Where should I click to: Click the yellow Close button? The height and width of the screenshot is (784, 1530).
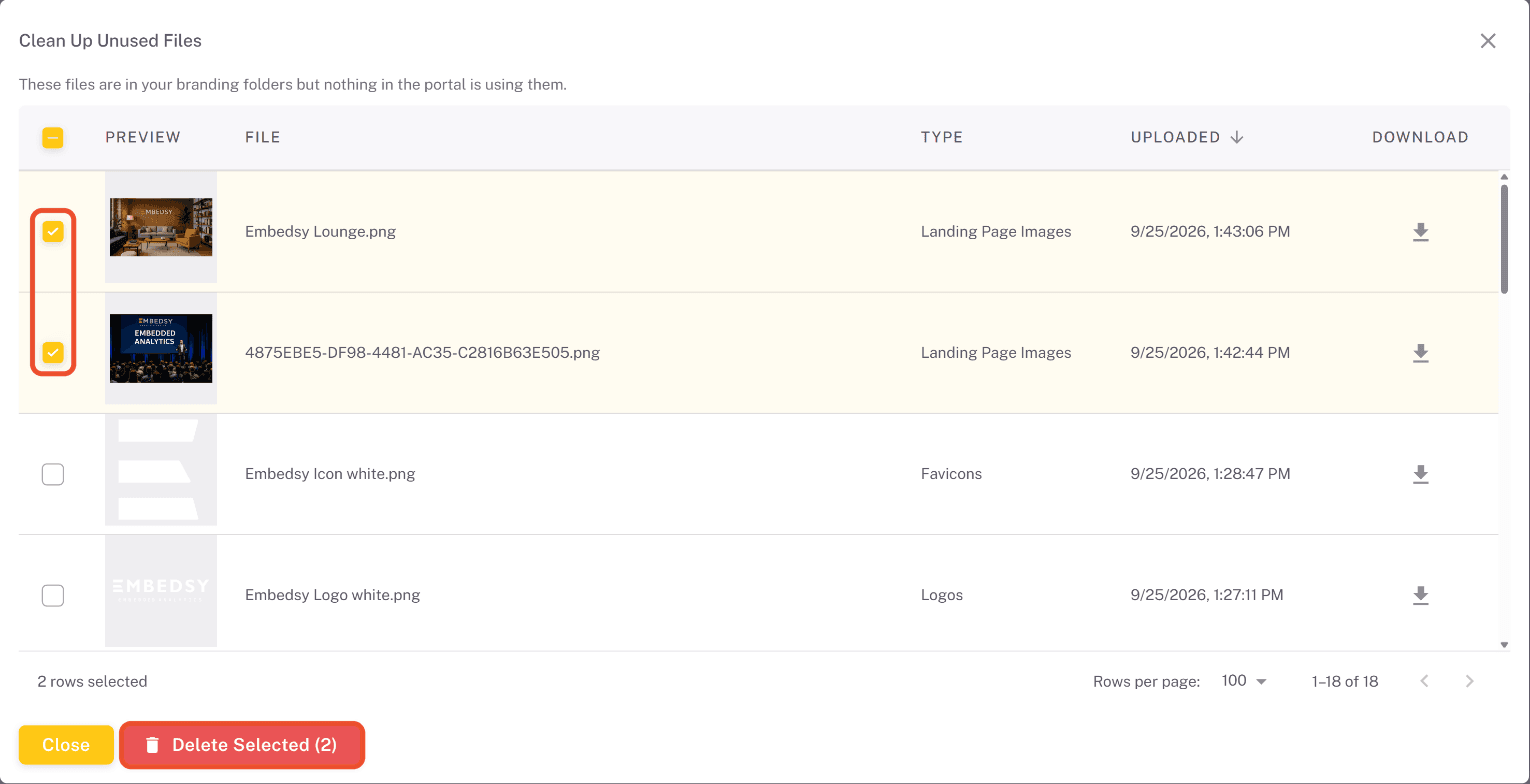66,745
